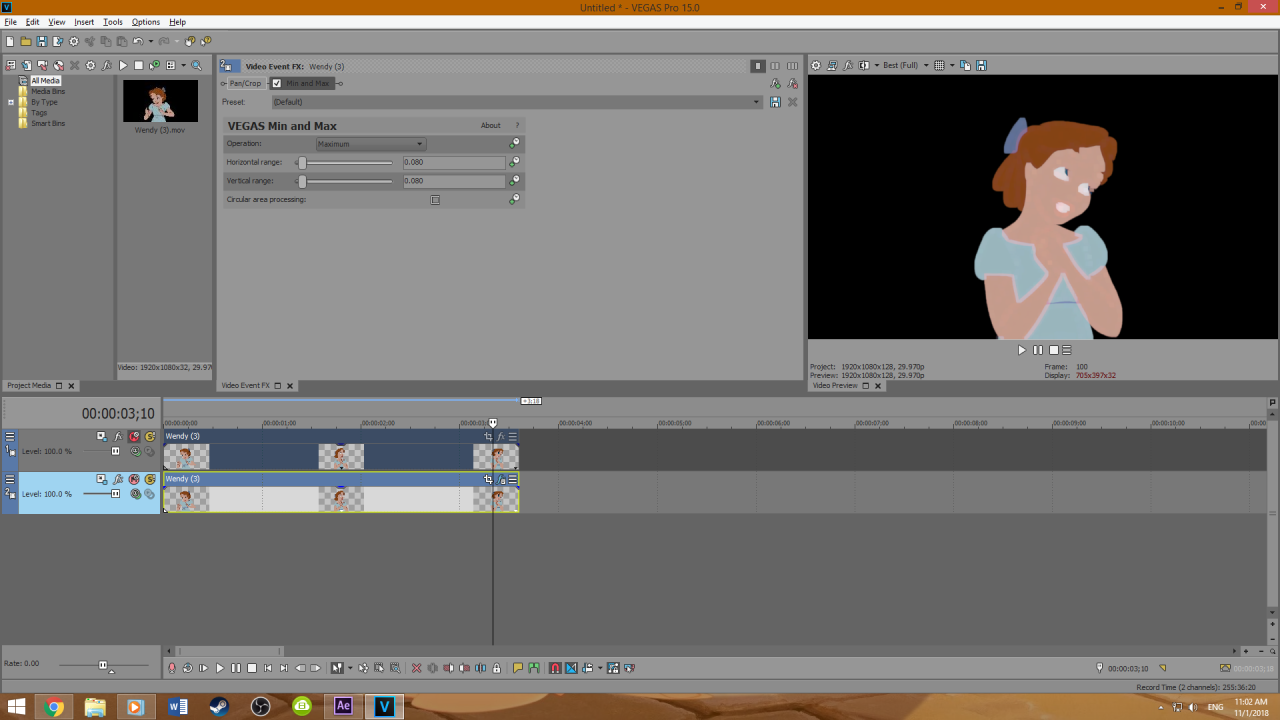Click the Track FX icon on track 2

pos(118,479)
